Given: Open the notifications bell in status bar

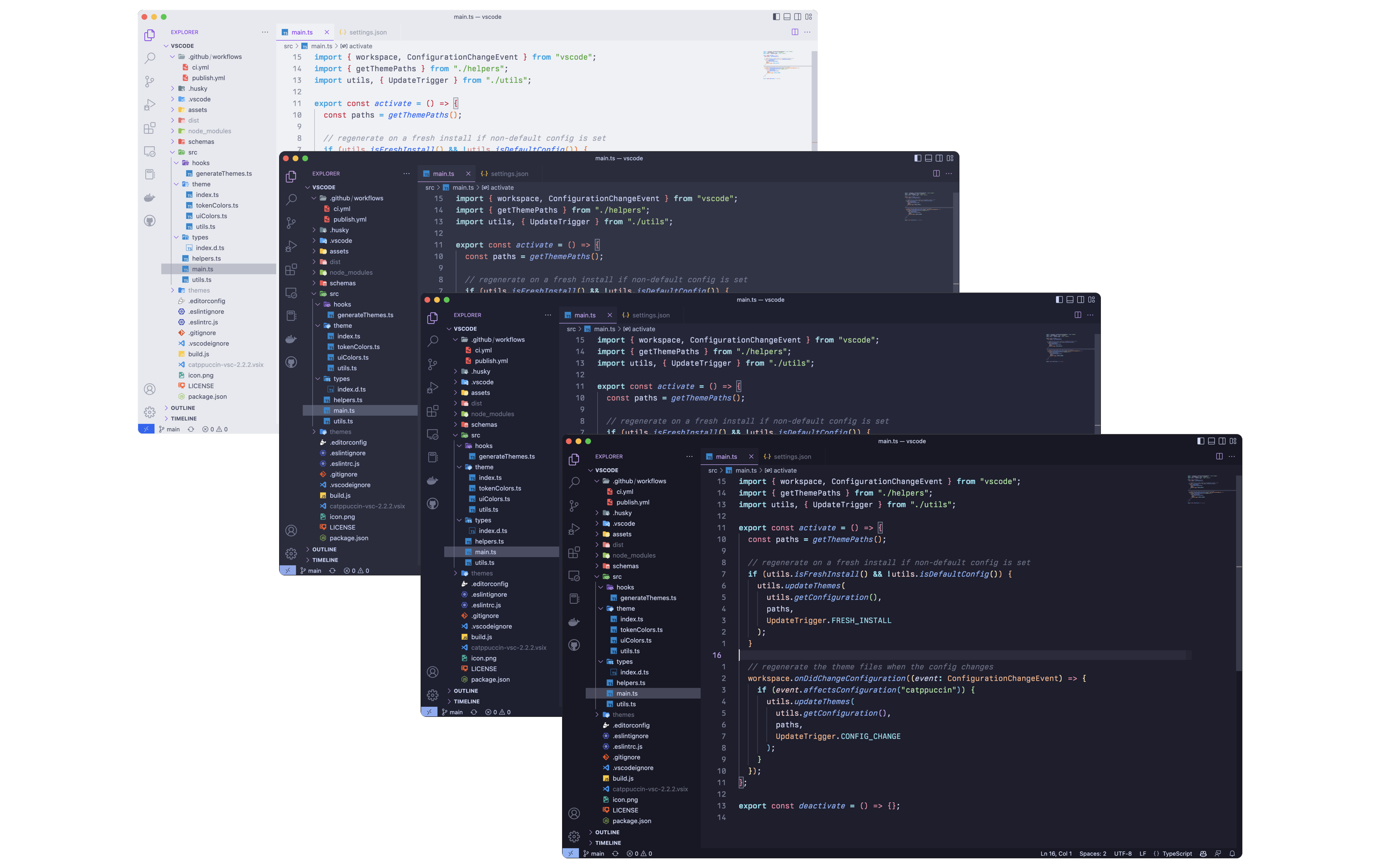Looking at the screenshot, I should 1233,853.
